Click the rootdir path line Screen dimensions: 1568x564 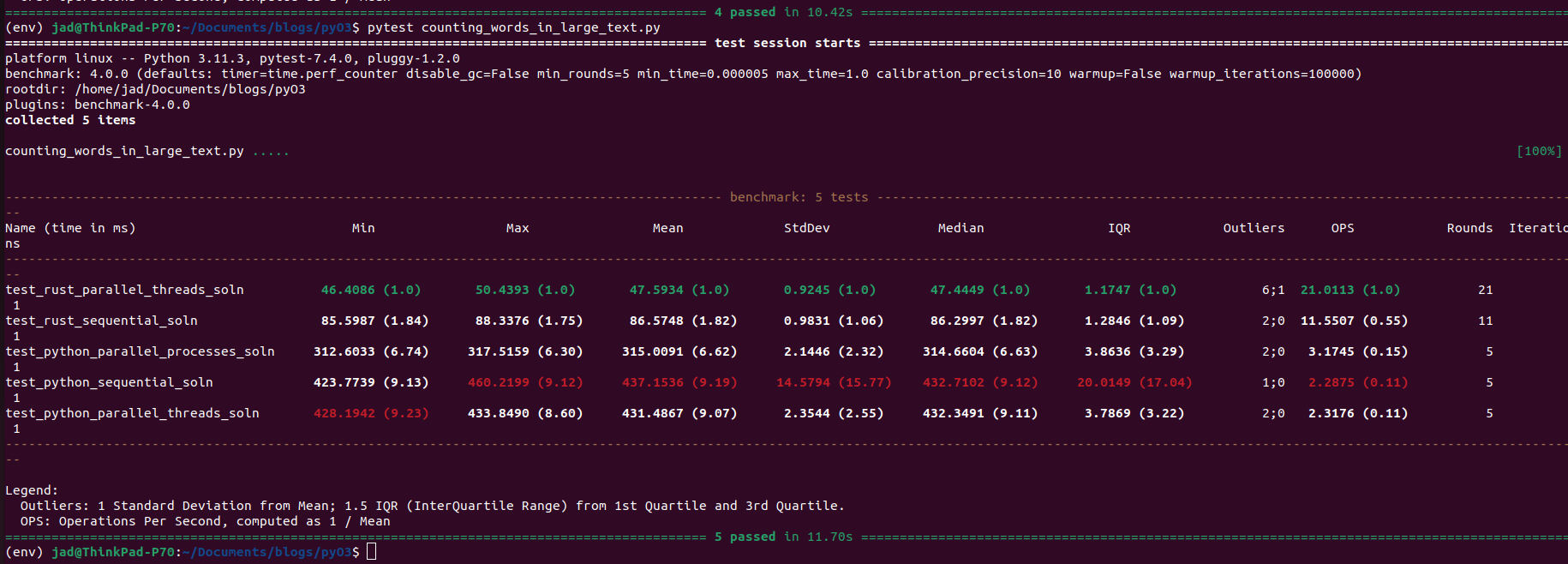click(155, 89)
